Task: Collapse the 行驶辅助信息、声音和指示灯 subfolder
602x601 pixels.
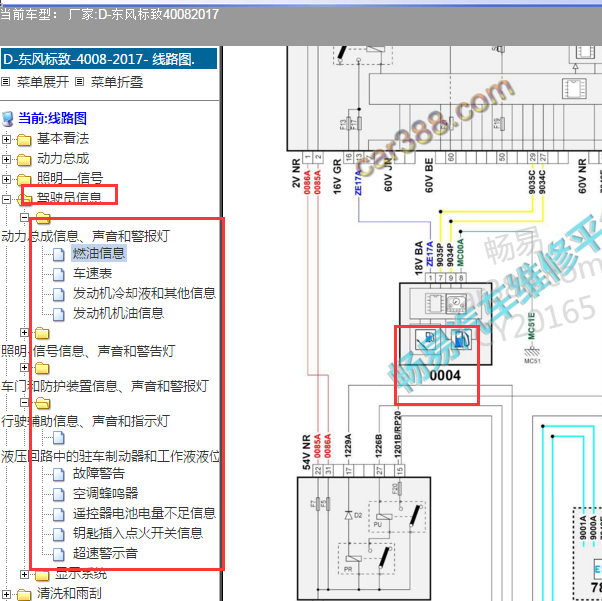Action: pyautogui.click(x=25, y=402)
